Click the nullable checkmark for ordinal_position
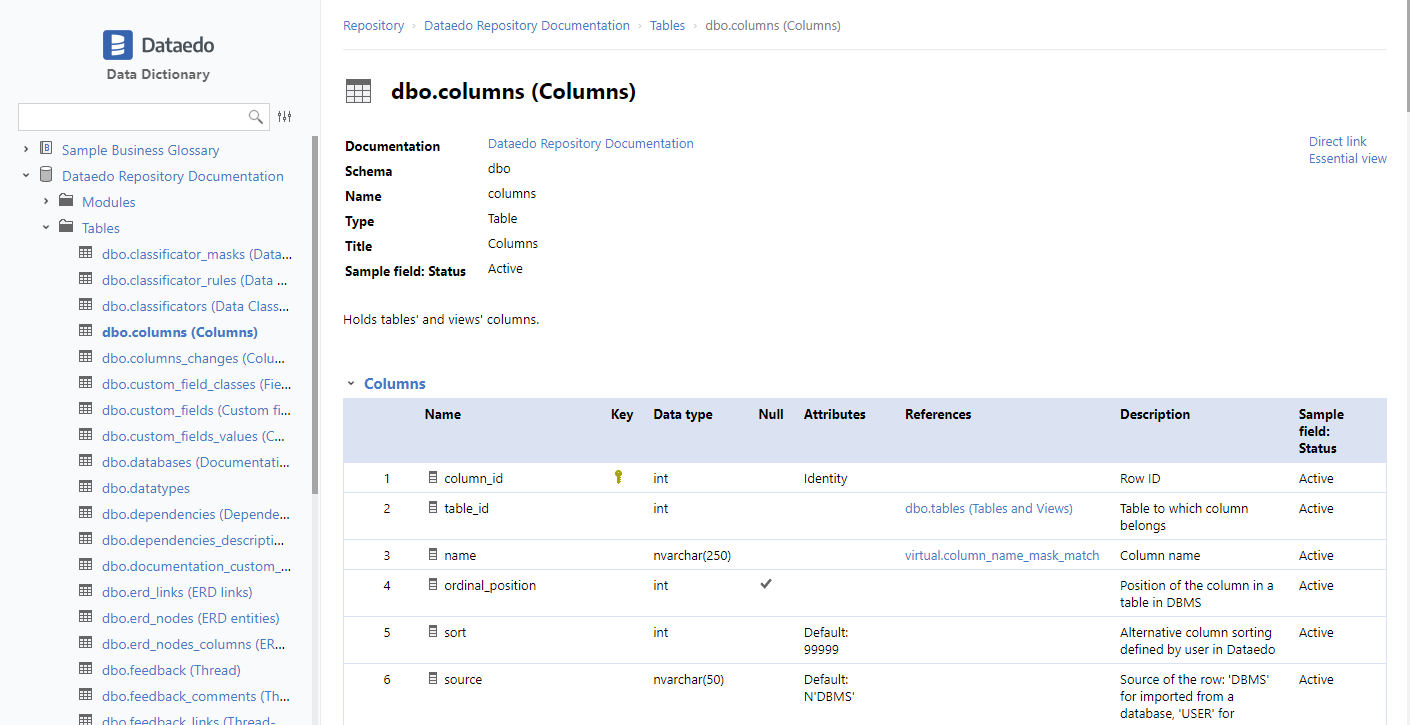 pyautogui.click(x=766, y=584)
